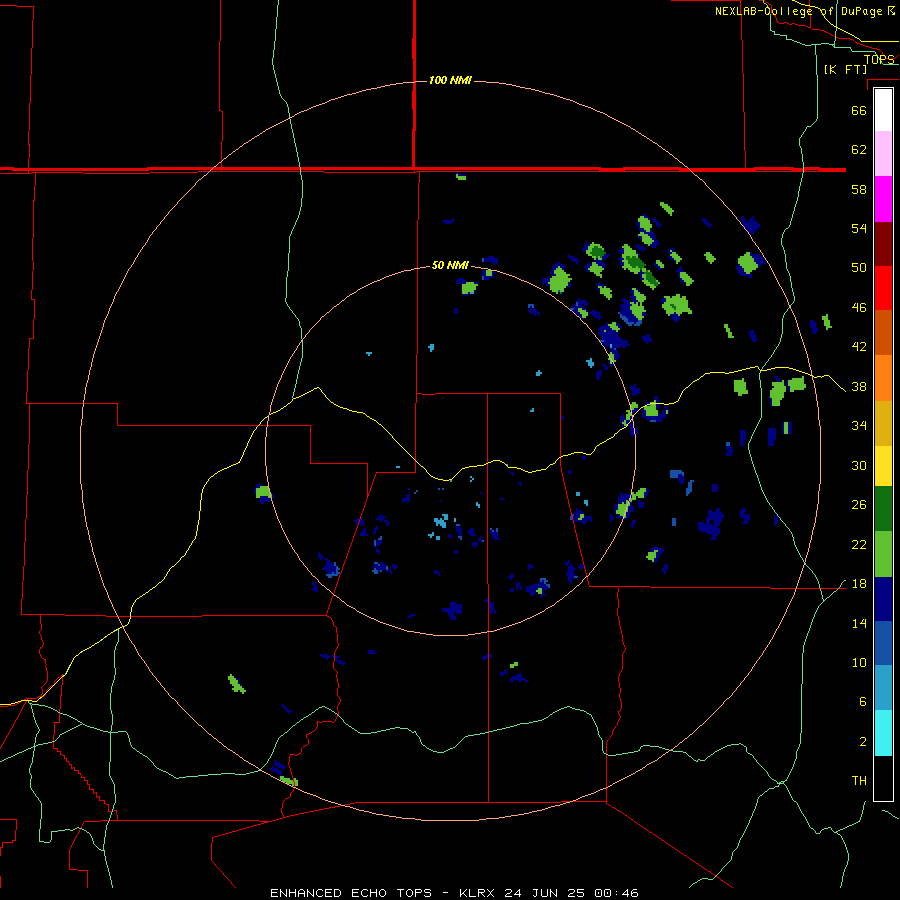The width and height of the screenshot is (900, 900).
Task: Click the "2" legend value
Action: point(862,742)
